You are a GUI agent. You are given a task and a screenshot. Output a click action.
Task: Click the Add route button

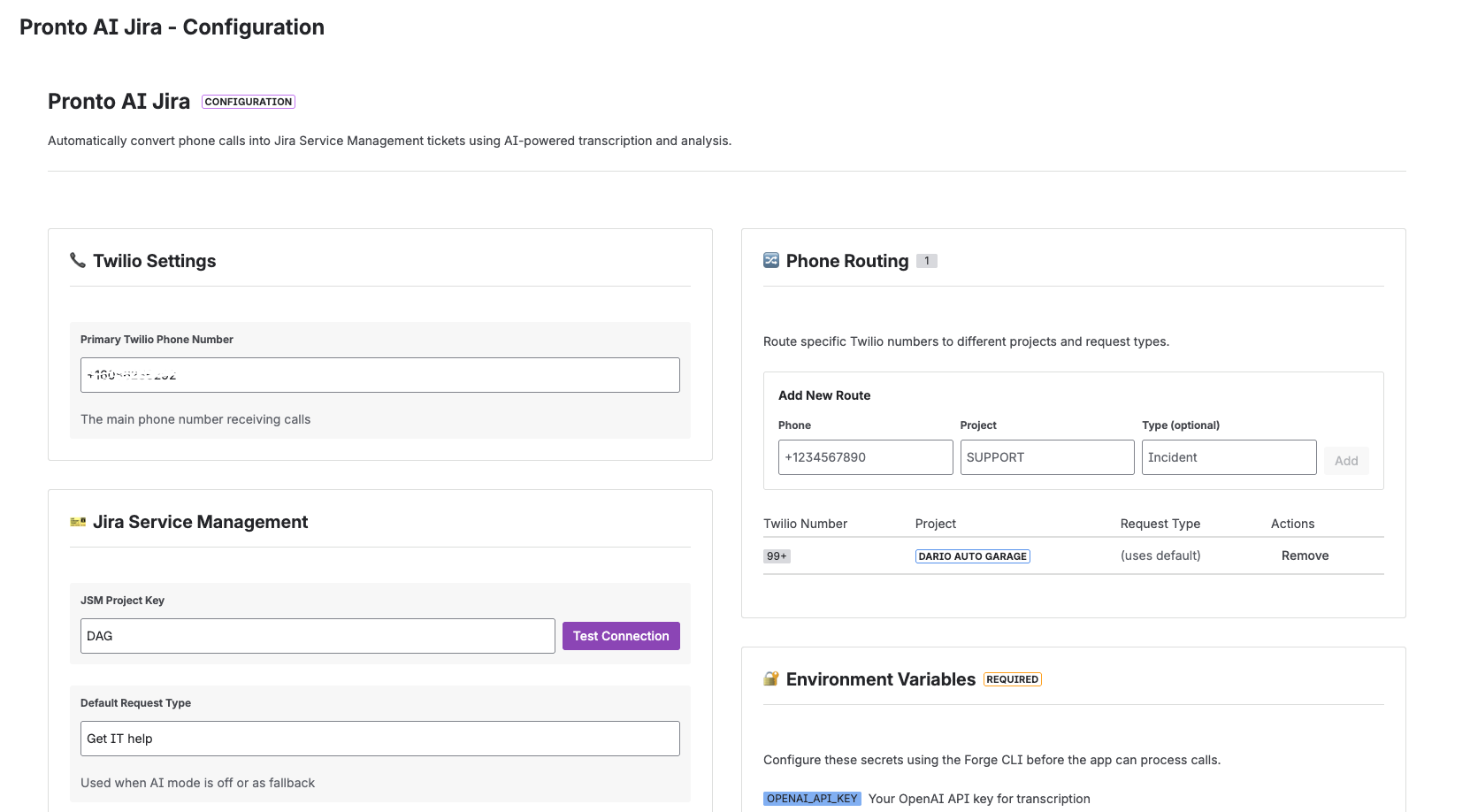pos(1346,461)
